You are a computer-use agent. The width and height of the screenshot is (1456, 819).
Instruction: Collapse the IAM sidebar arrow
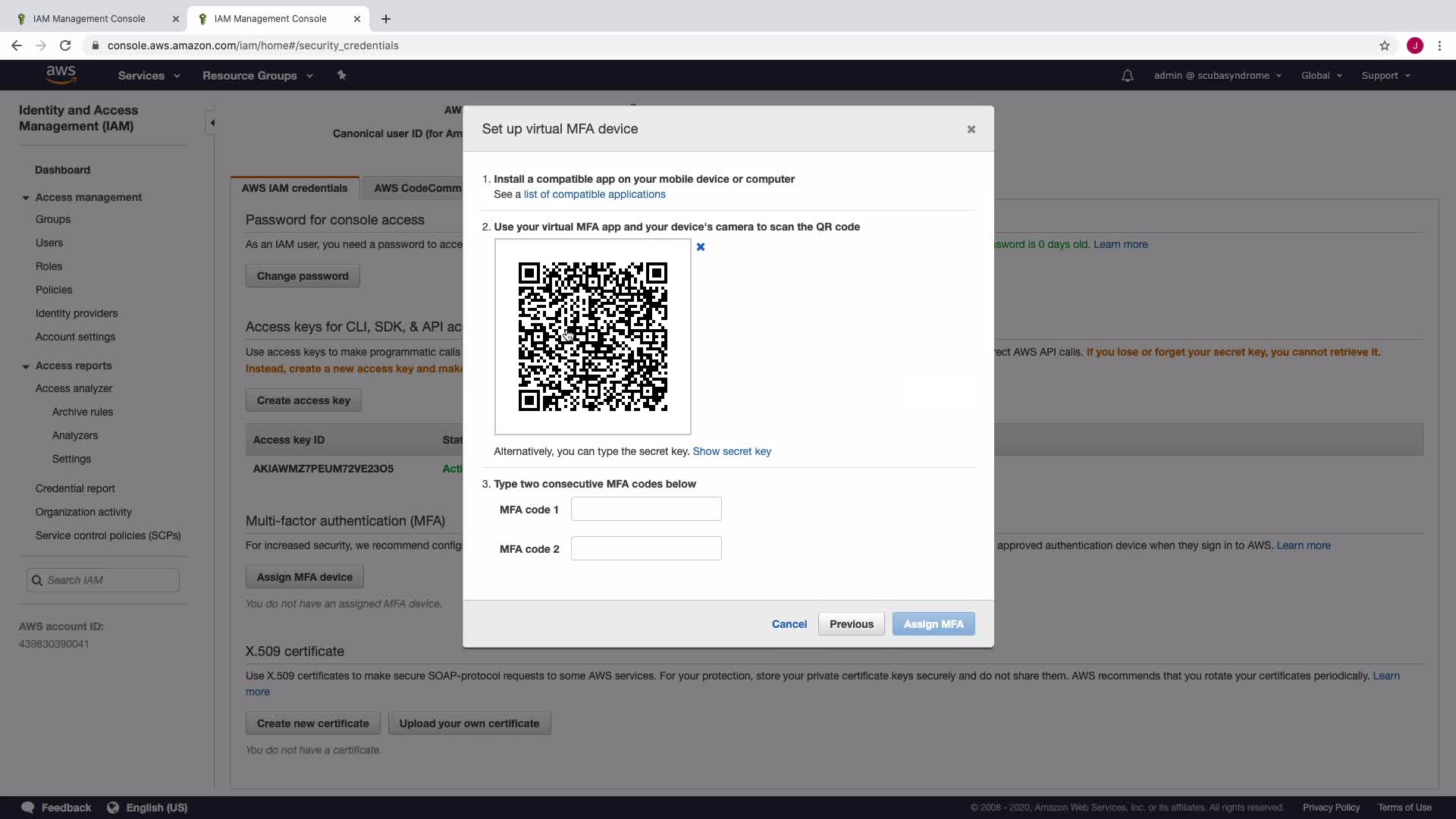[212, 123]
